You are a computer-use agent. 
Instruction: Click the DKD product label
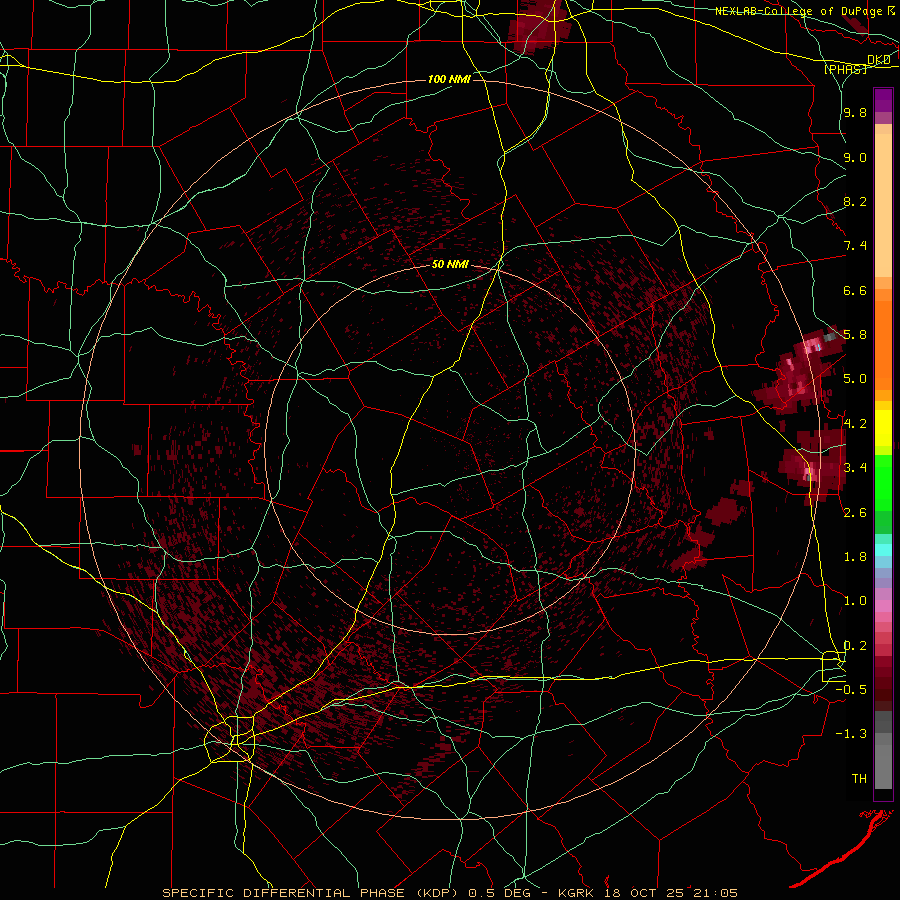pyautogui.click(x=878, y=59)
